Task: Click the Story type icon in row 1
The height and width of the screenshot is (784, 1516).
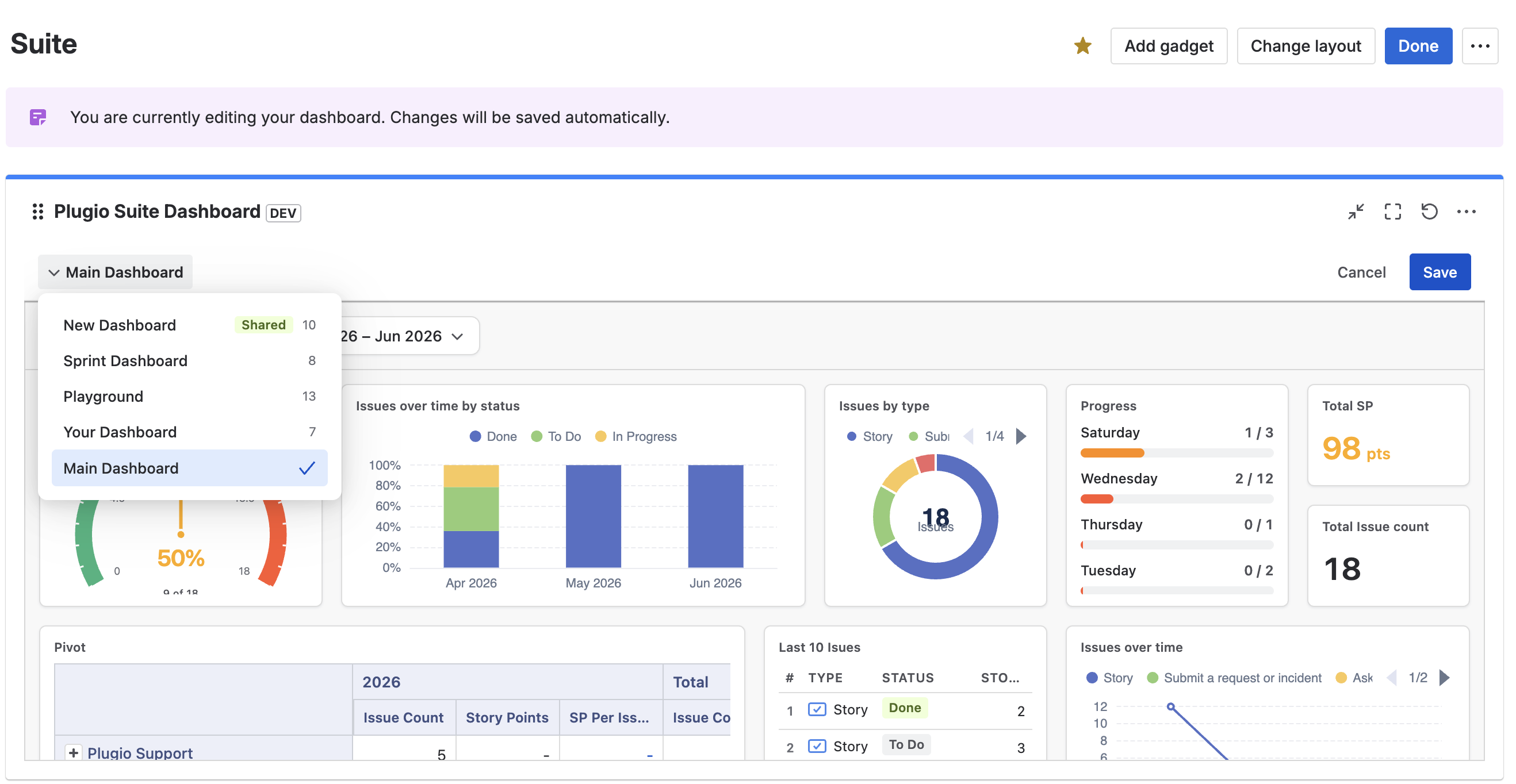Action: 817,709
